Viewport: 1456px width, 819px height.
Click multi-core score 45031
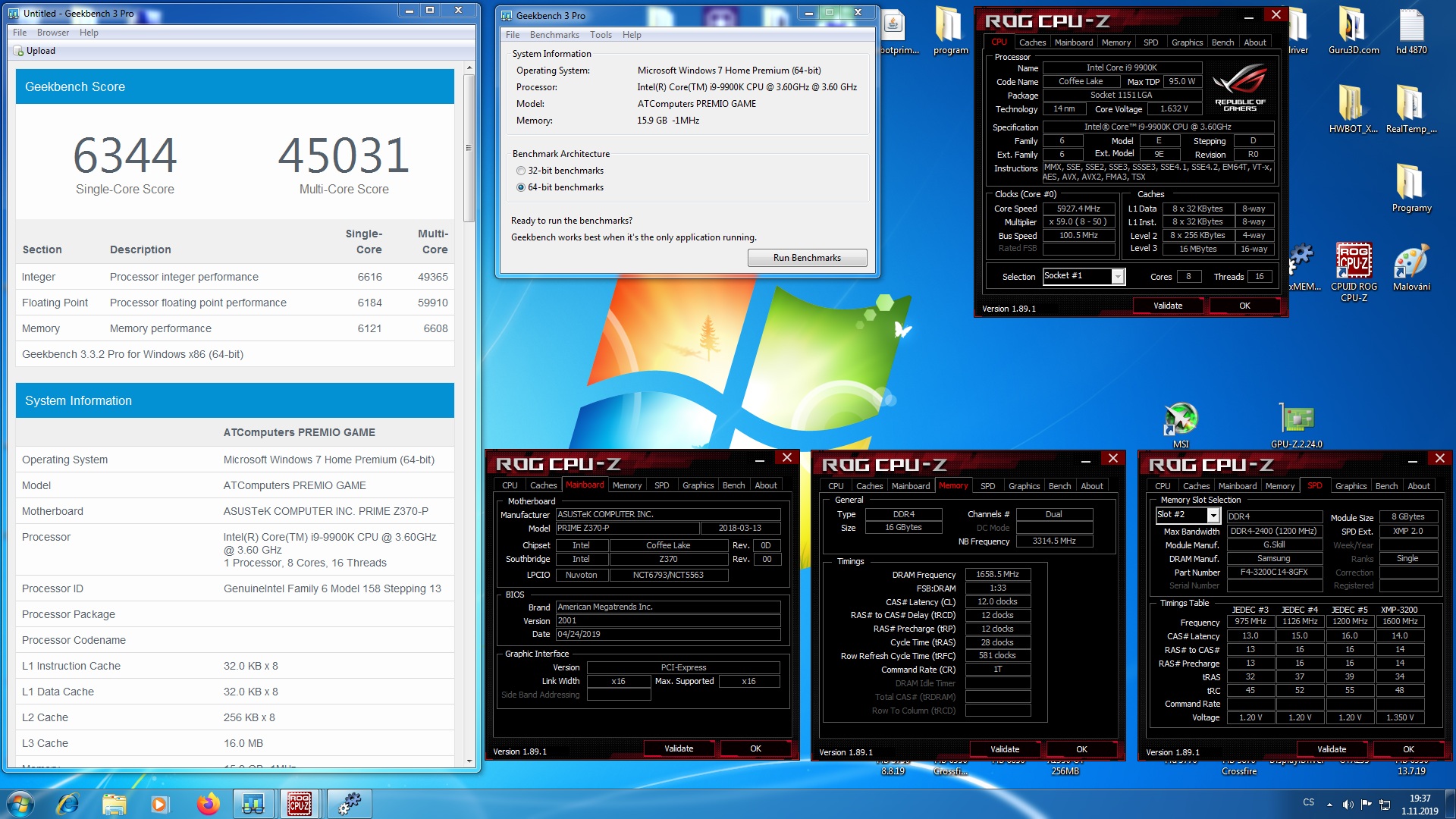(x=344, y=155)
